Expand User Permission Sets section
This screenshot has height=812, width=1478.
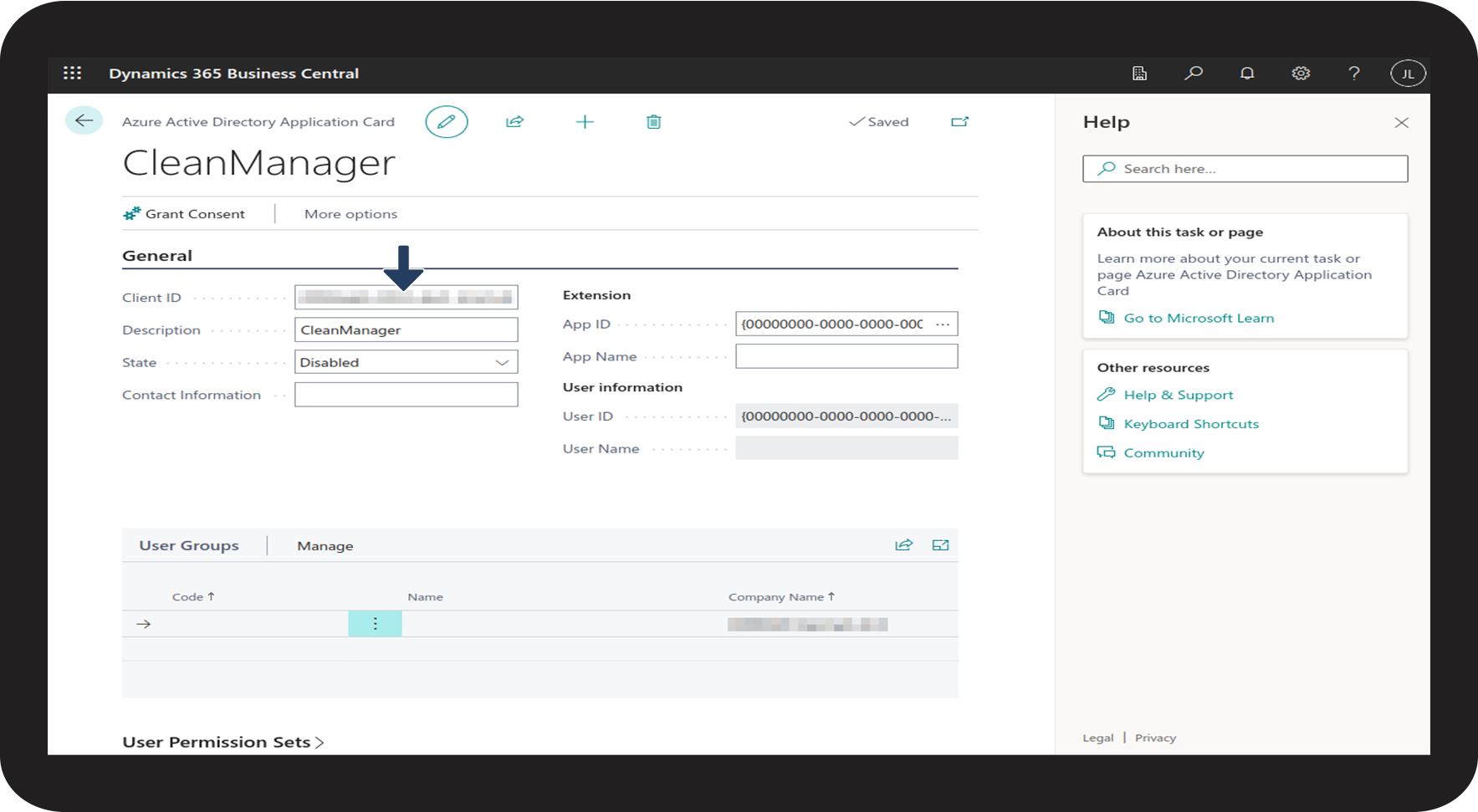(x=222, y=742)
